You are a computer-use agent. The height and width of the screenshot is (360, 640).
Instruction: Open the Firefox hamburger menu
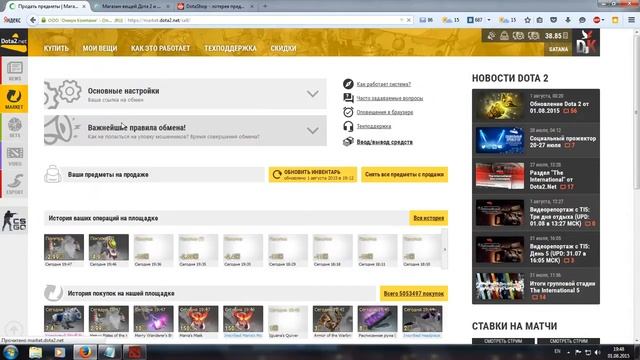tap(631, 20)
